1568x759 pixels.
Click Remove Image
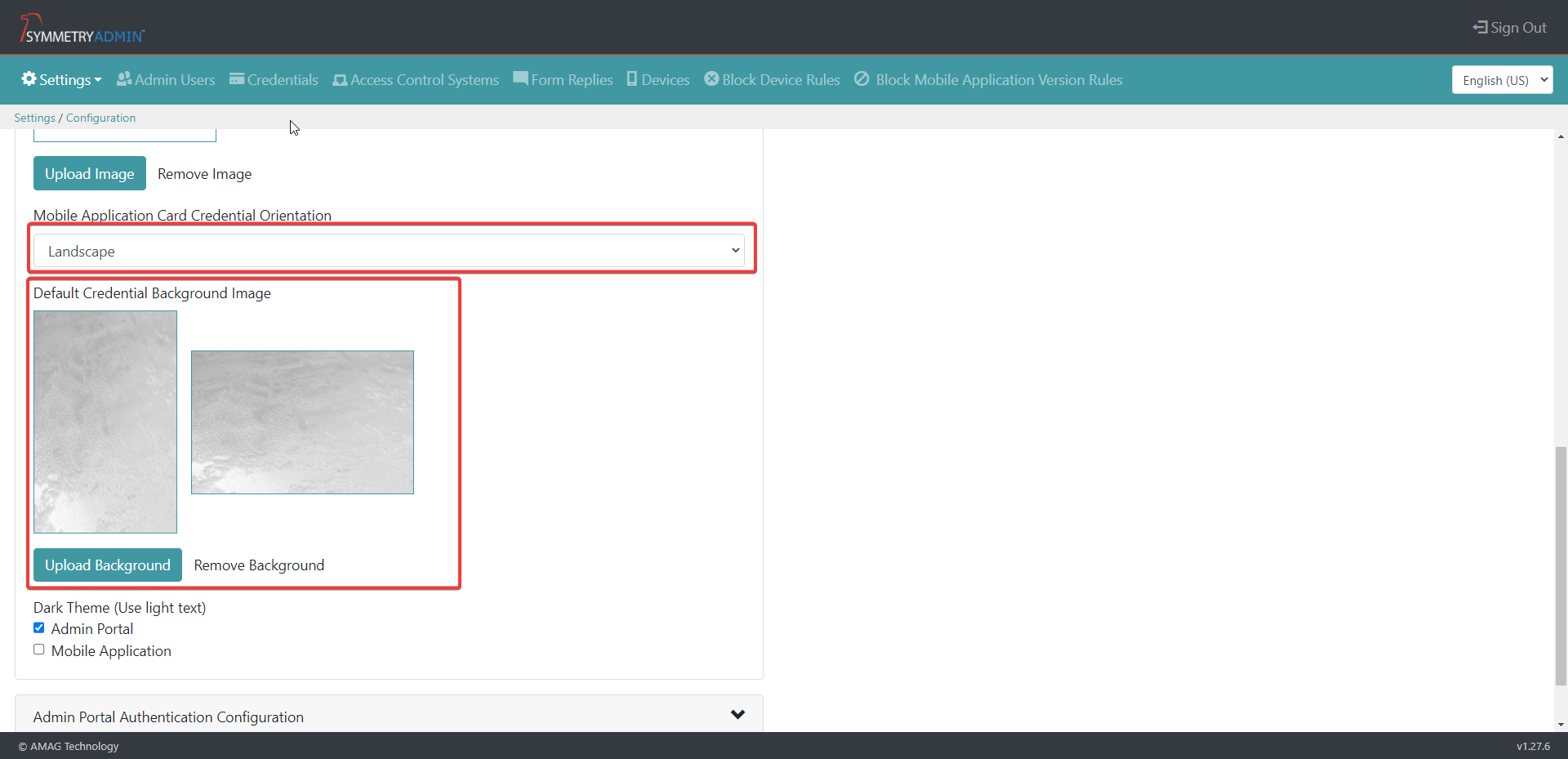coord(204,174)
